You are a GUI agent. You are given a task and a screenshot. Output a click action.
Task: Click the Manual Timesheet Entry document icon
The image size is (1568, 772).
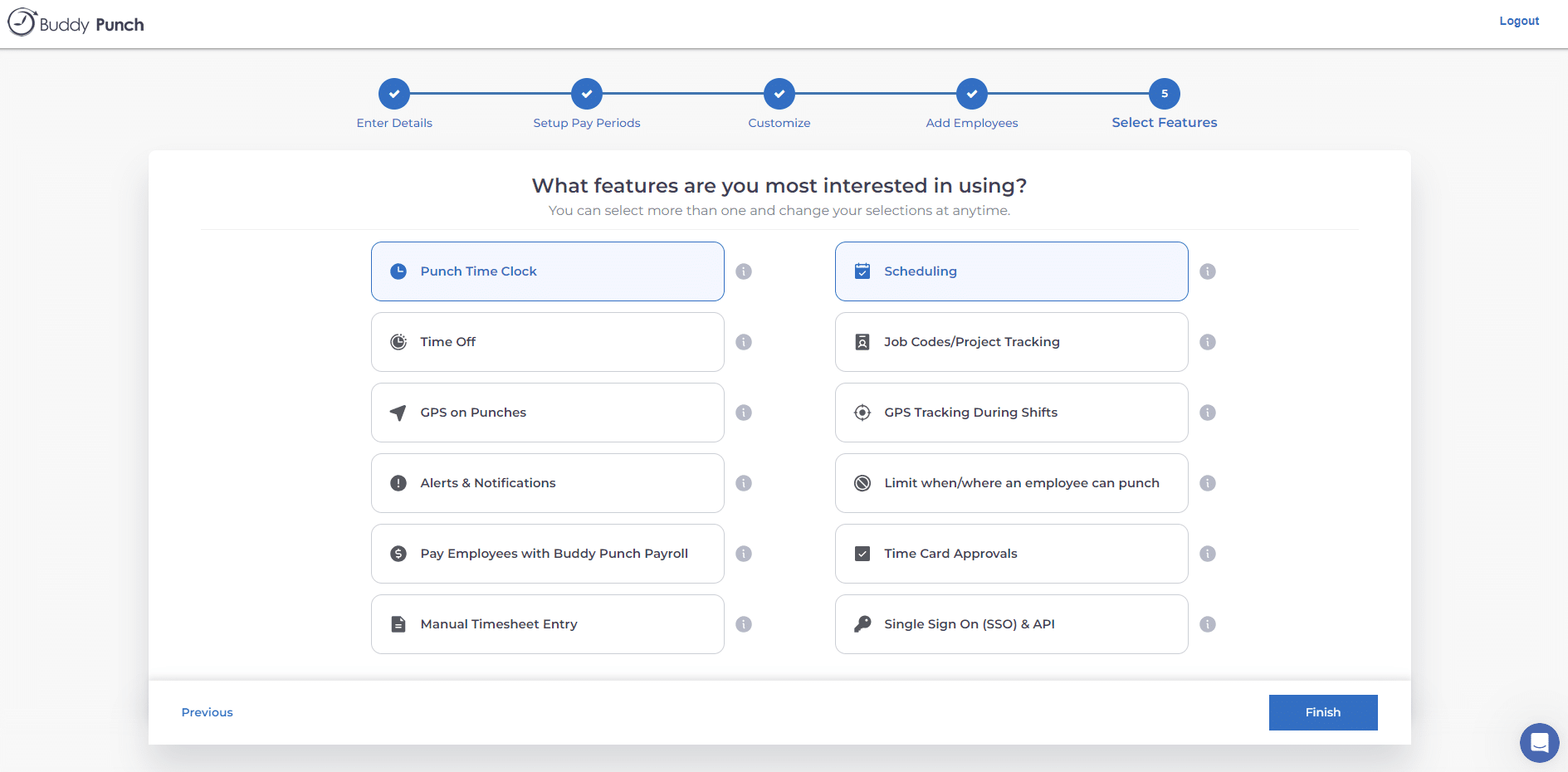[x=398, y=624]
